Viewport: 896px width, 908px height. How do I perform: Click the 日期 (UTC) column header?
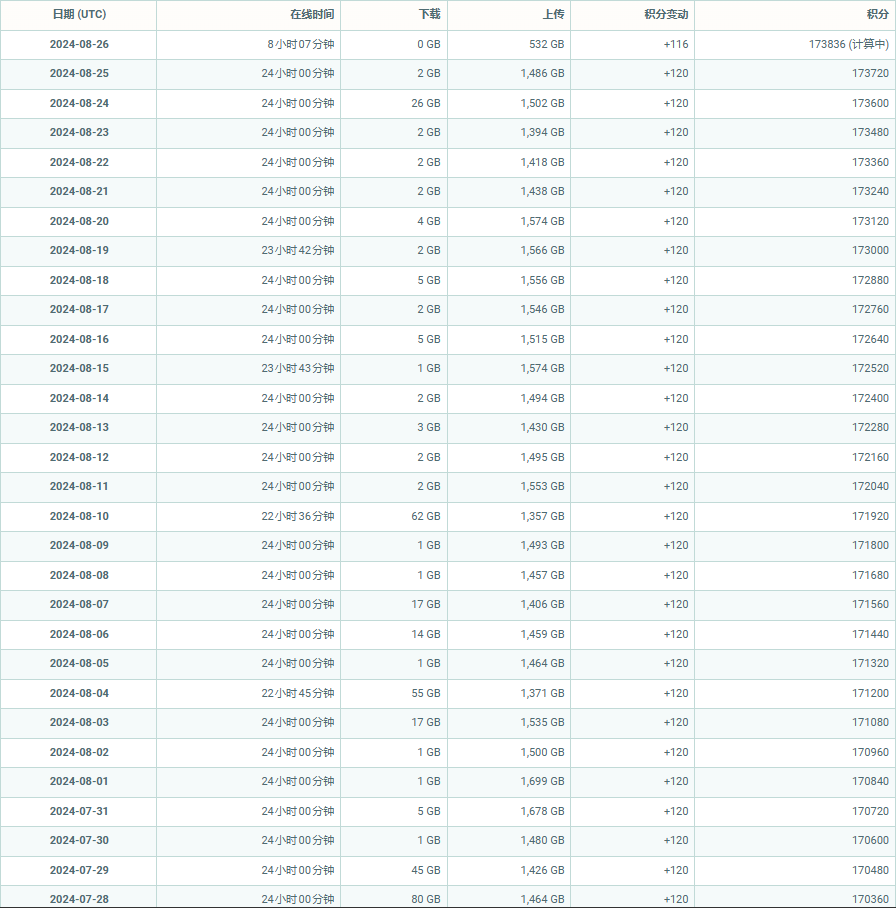79,15
